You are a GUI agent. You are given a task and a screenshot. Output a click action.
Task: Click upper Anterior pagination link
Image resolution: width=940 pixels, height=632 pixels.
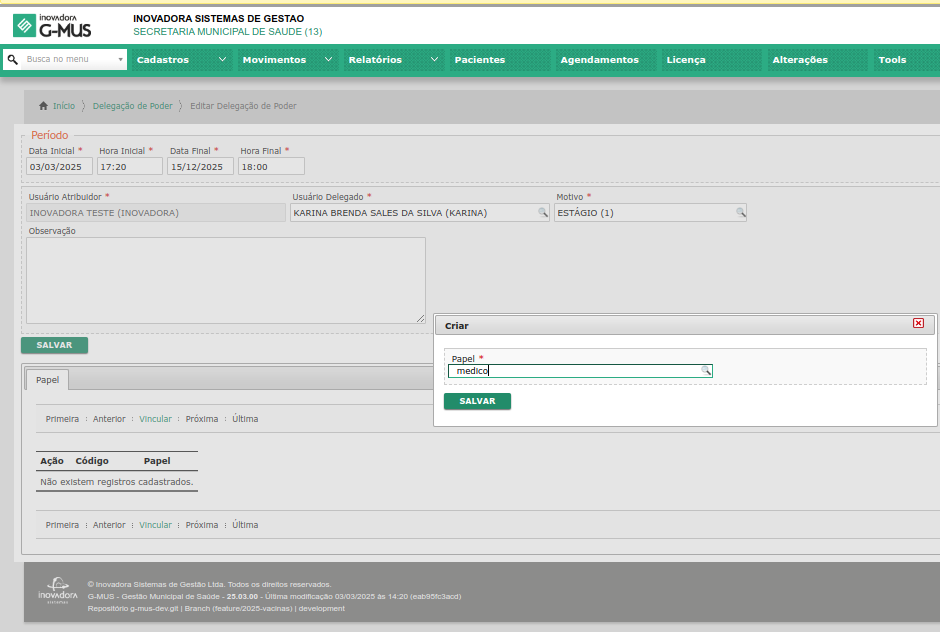click(x=109, y=419)
